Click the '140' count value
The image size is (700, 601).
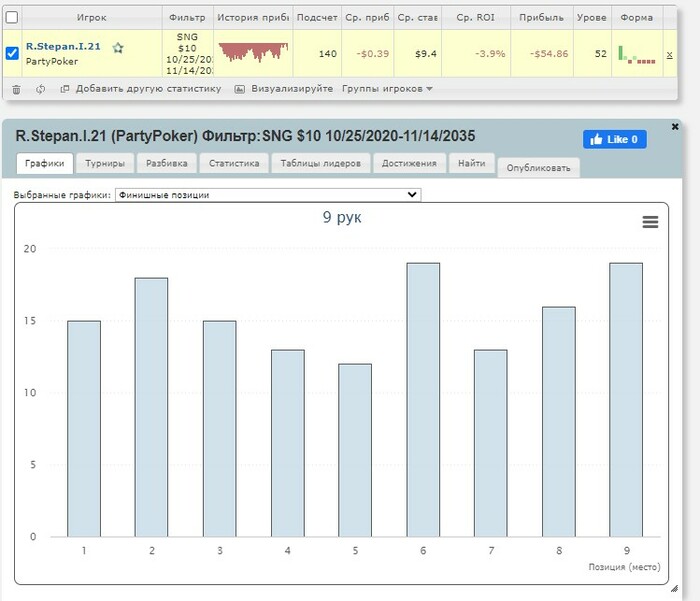(328, 54)
